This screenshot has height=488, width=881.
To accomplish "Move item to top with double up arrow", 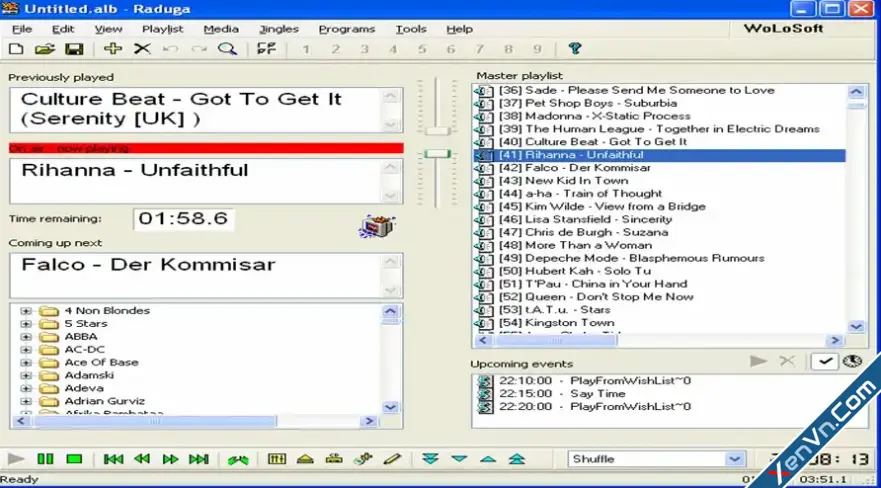I will (516, 459).
